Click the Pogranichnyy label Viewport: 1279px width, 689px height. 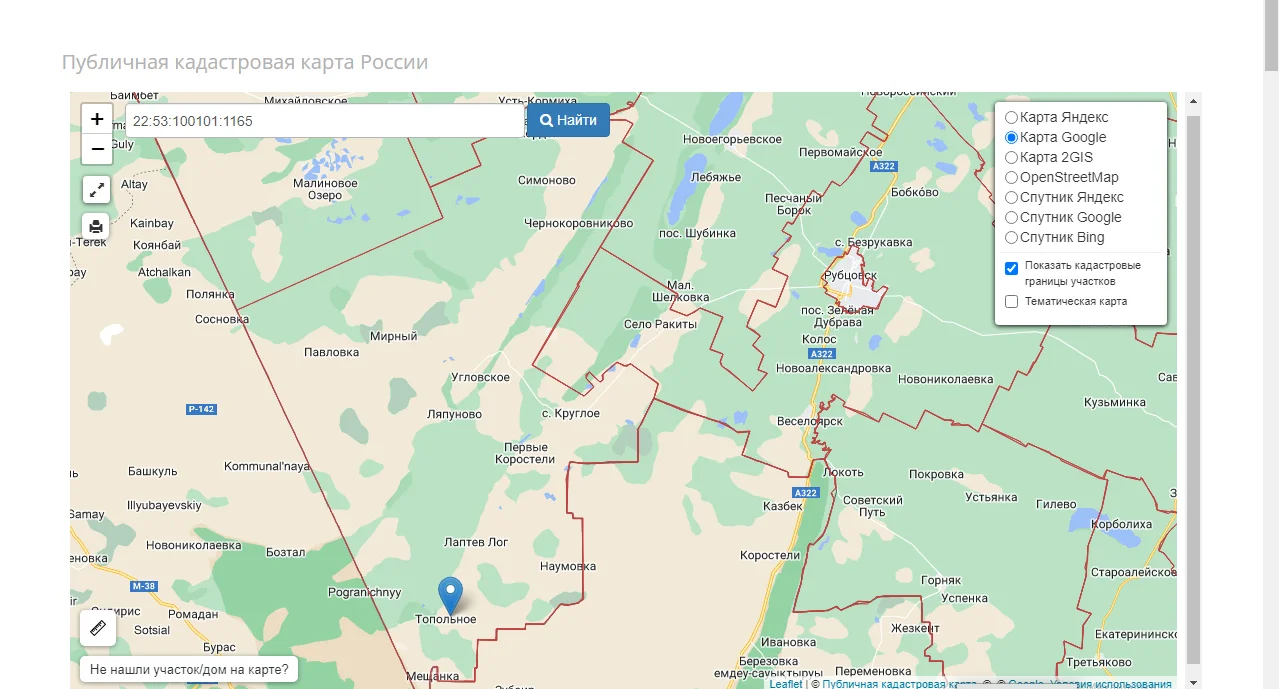[x=364, y=592]
